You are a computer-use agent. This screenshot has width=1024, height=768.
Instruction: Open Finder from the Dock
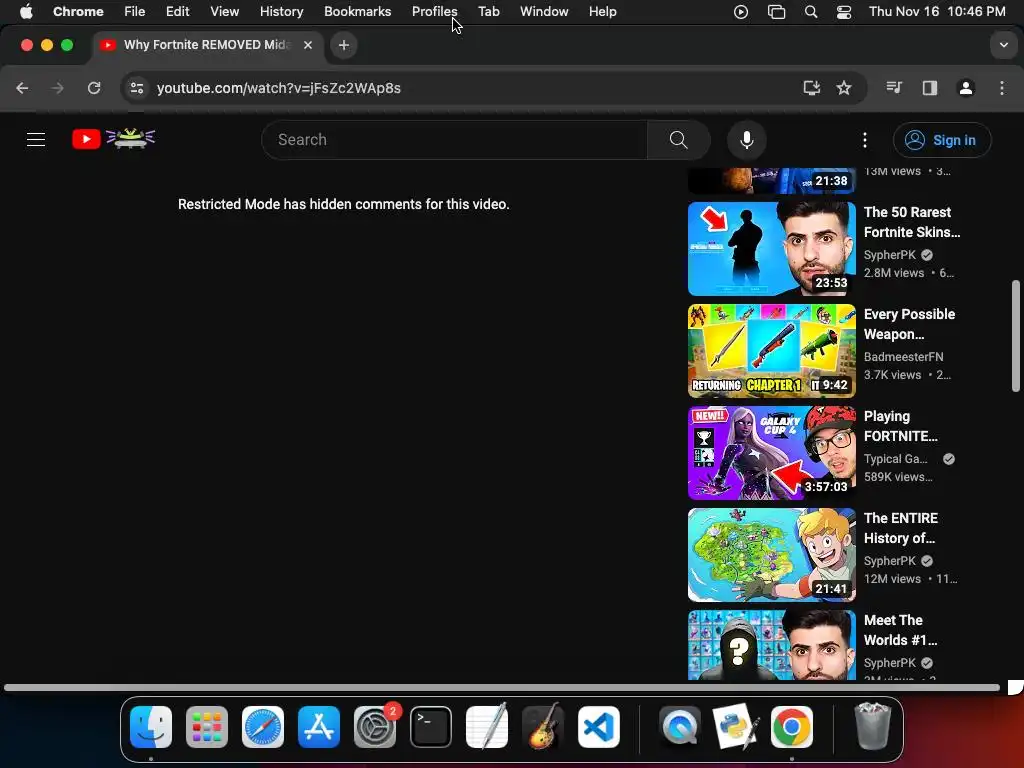coord(151,727)
